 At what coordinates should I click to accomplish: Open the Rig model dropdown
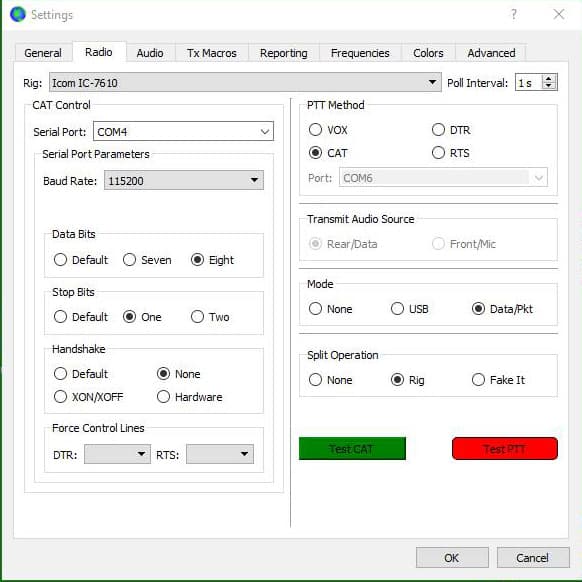coord(245,82)
